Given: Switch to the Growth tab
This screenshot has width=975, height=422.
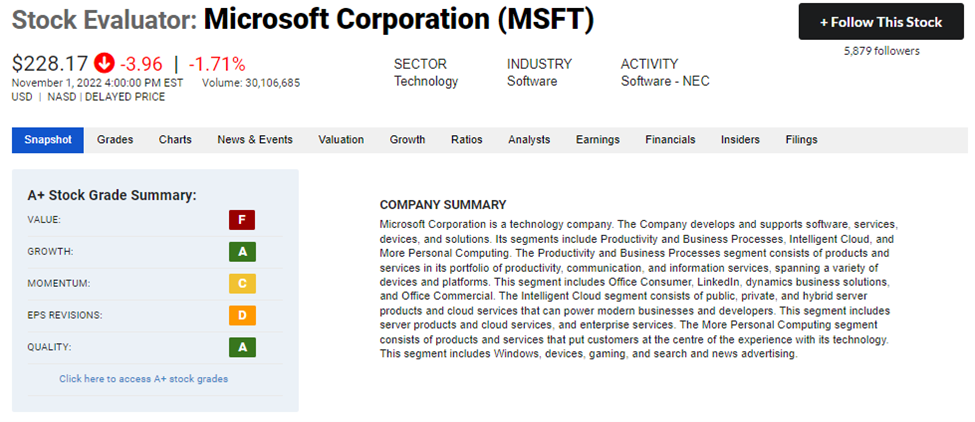Looking at the screenshot, I should 408,140.
